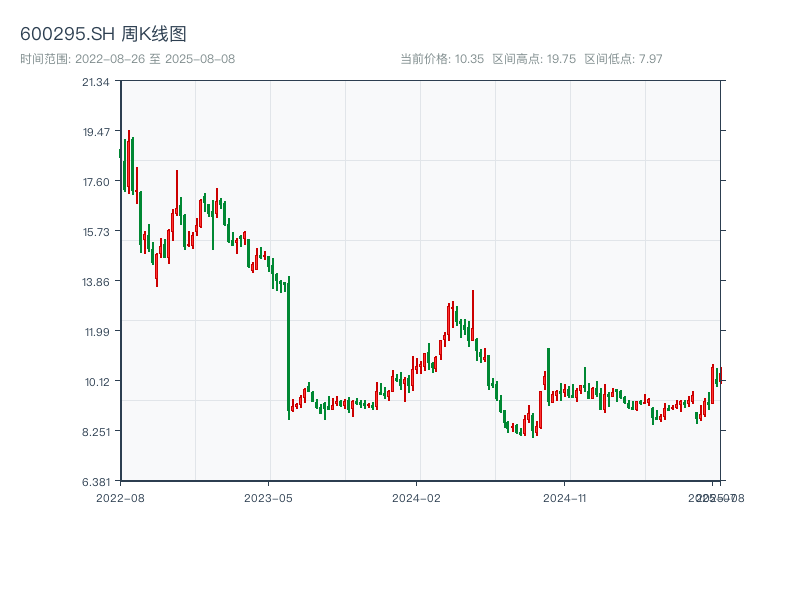The height and width of the screenshot is (600, 800).
Task: Click the 区间低点: 7.97 label
Action: coord(623,59)
